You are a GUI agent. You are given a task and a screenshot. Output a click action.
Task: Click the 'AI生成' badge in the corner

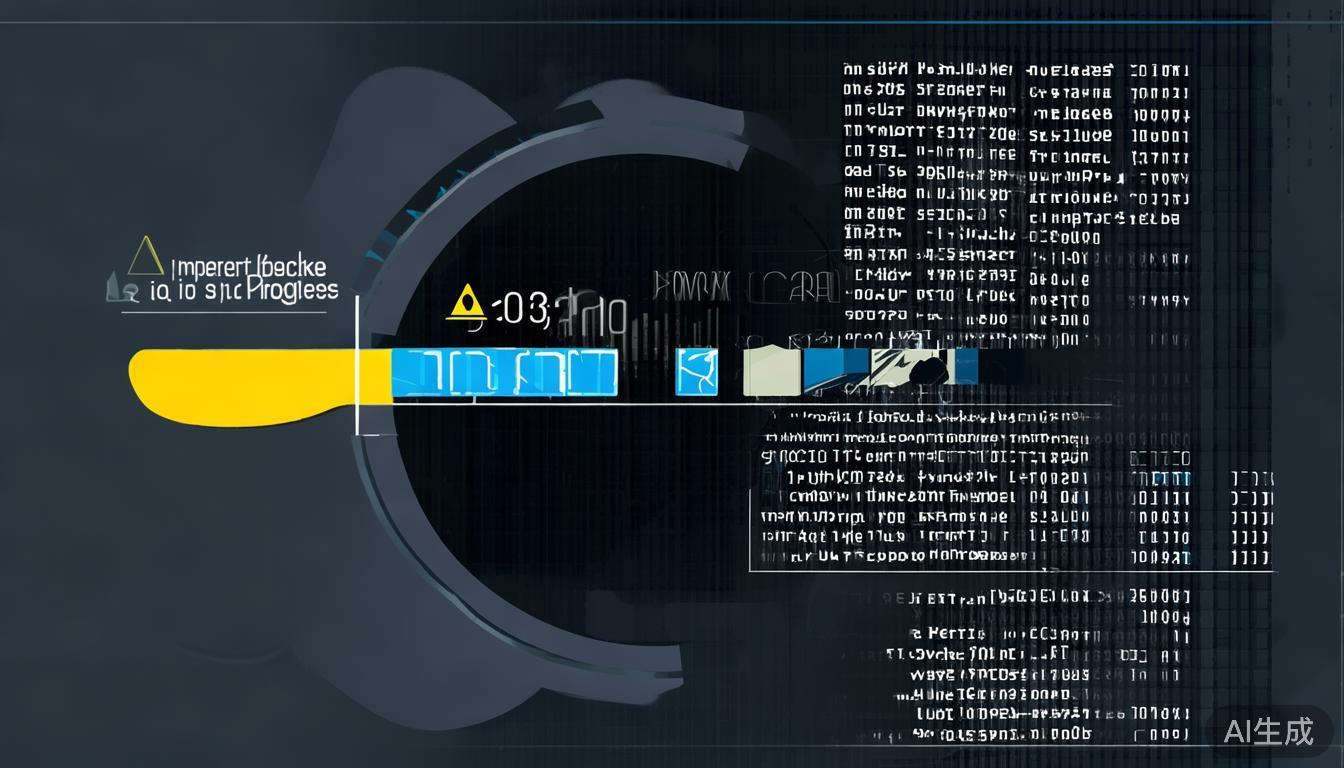coord(1268,731)
